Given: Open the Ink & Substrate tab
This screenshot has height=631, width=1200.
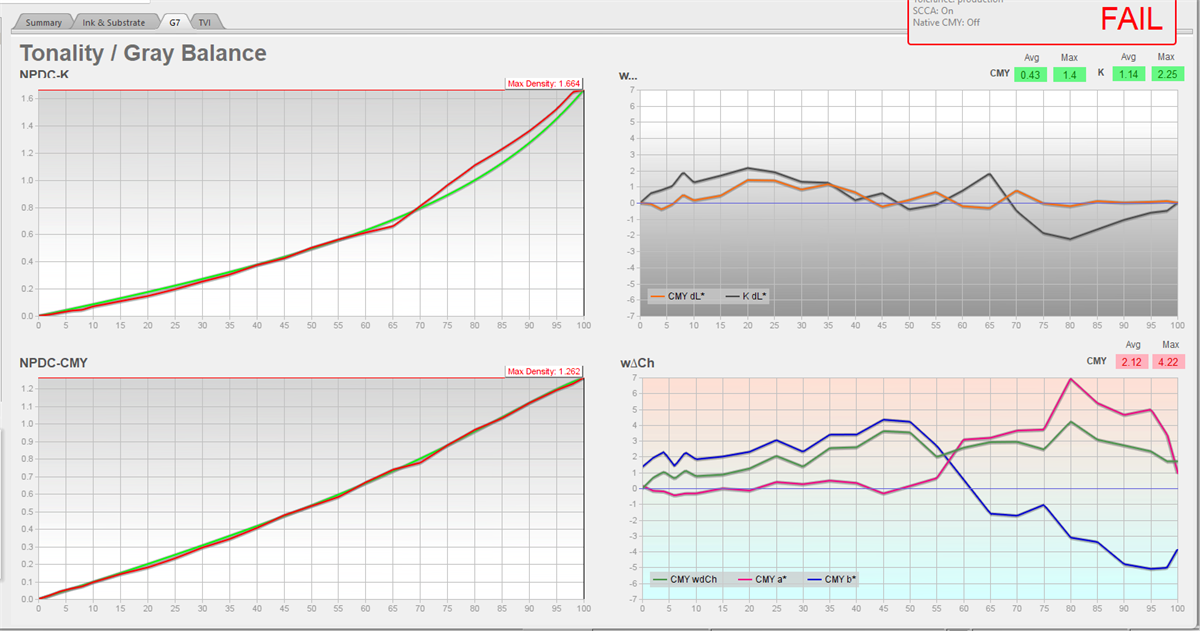Looking at the screenshot, I should click(x=113, y=22).
